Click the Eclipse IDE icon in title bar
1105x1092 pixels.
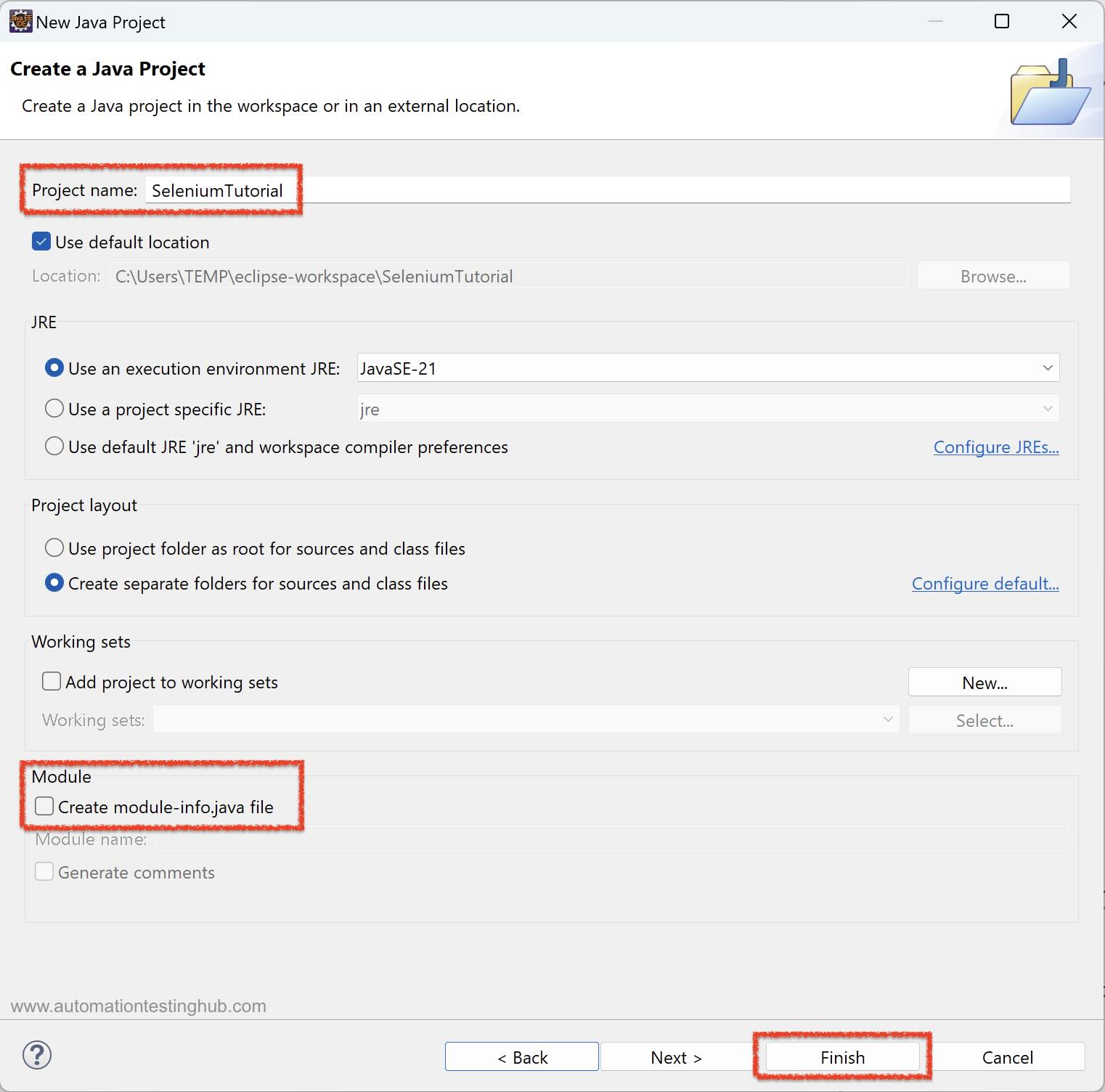[20, 22]
